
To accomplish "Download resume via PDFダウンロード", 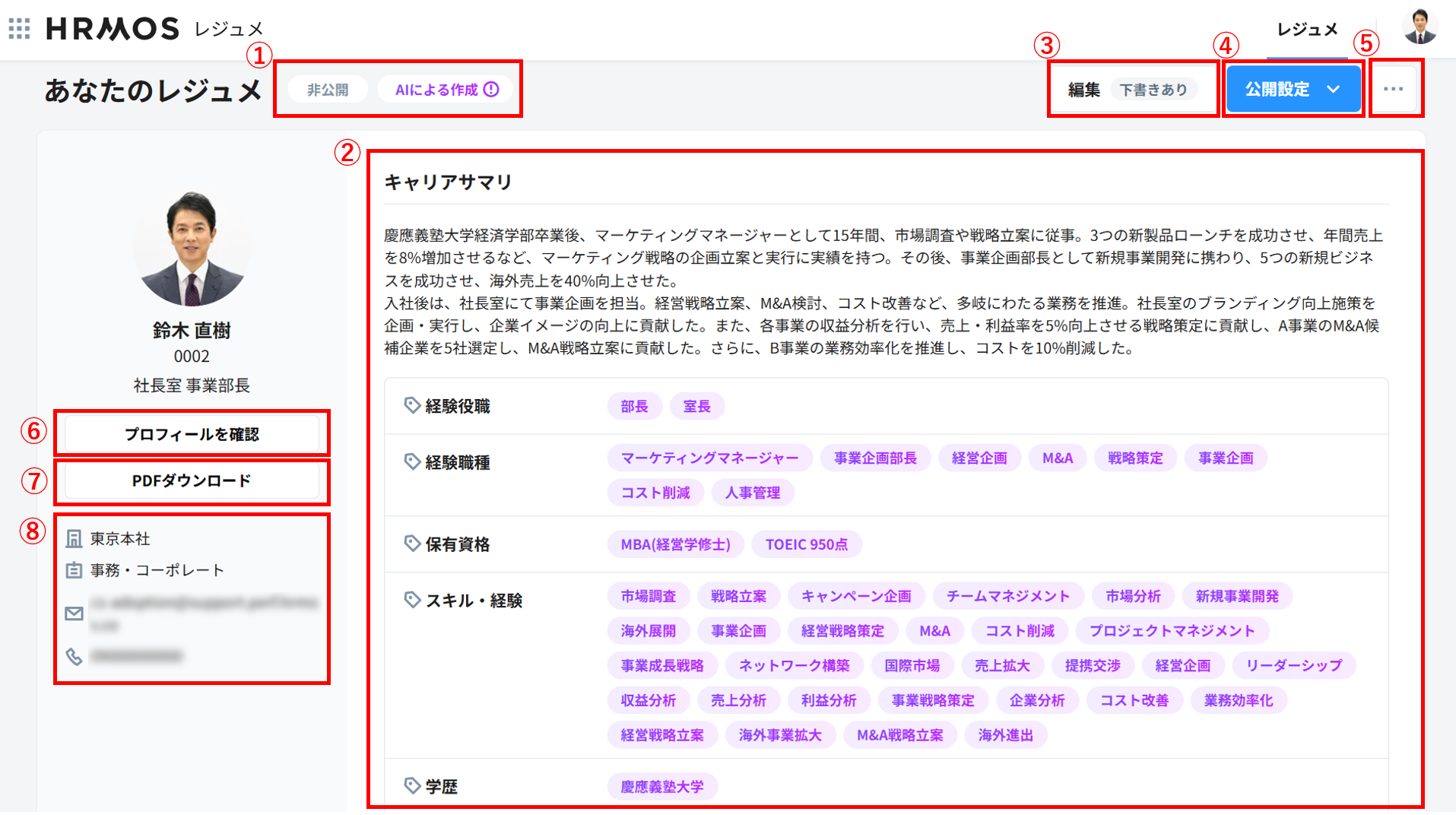I will (x=192, y=480).
